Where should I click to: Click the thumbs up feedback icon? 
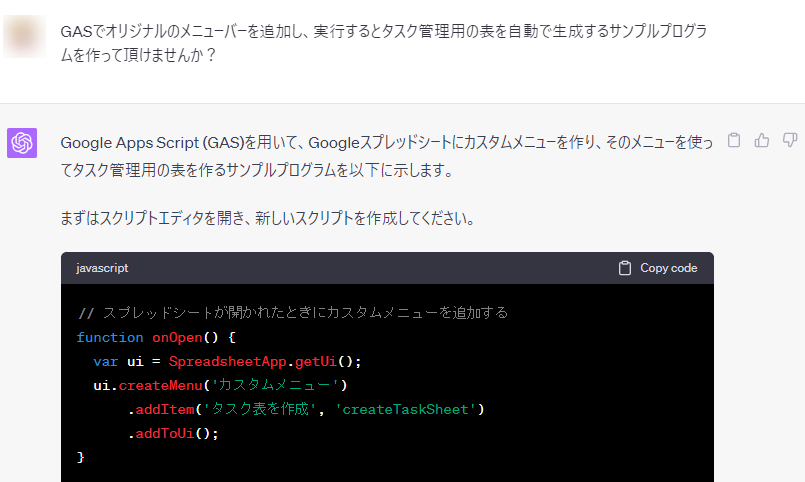(762, 141)
